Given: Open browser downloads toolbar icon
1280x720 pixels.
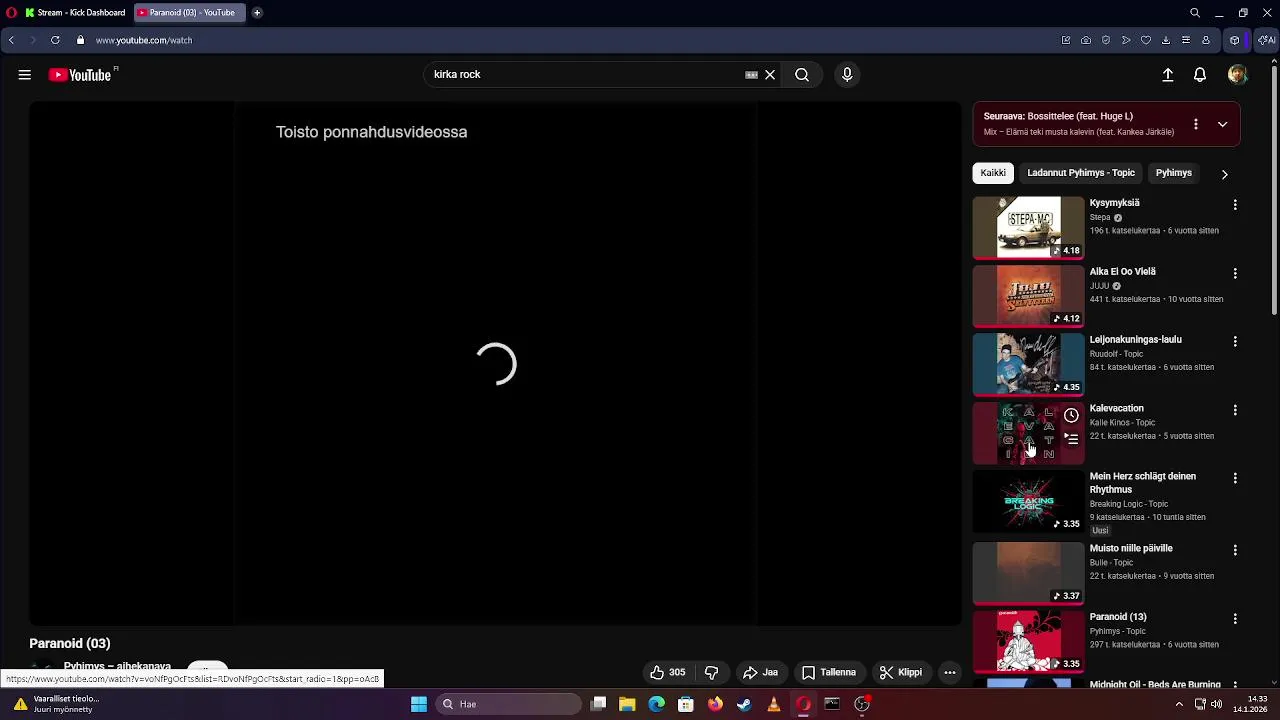Looking at the screenshot, I should (x=1166, y=40).
